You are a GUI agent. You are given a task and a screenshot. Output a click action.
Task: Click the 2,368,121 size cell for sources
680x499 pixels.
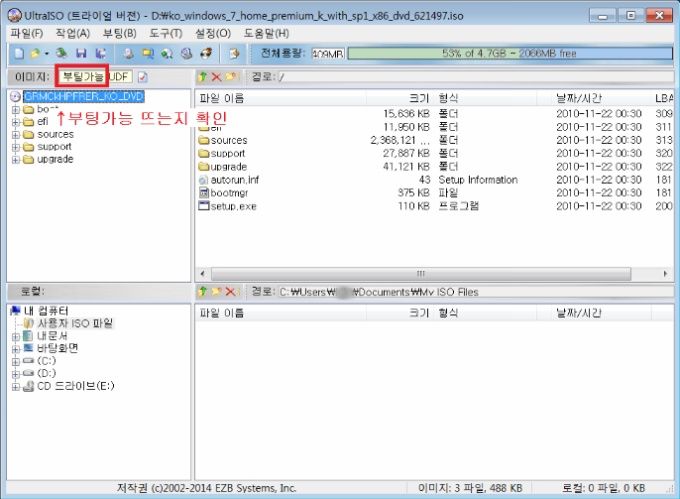pos(399,140)
